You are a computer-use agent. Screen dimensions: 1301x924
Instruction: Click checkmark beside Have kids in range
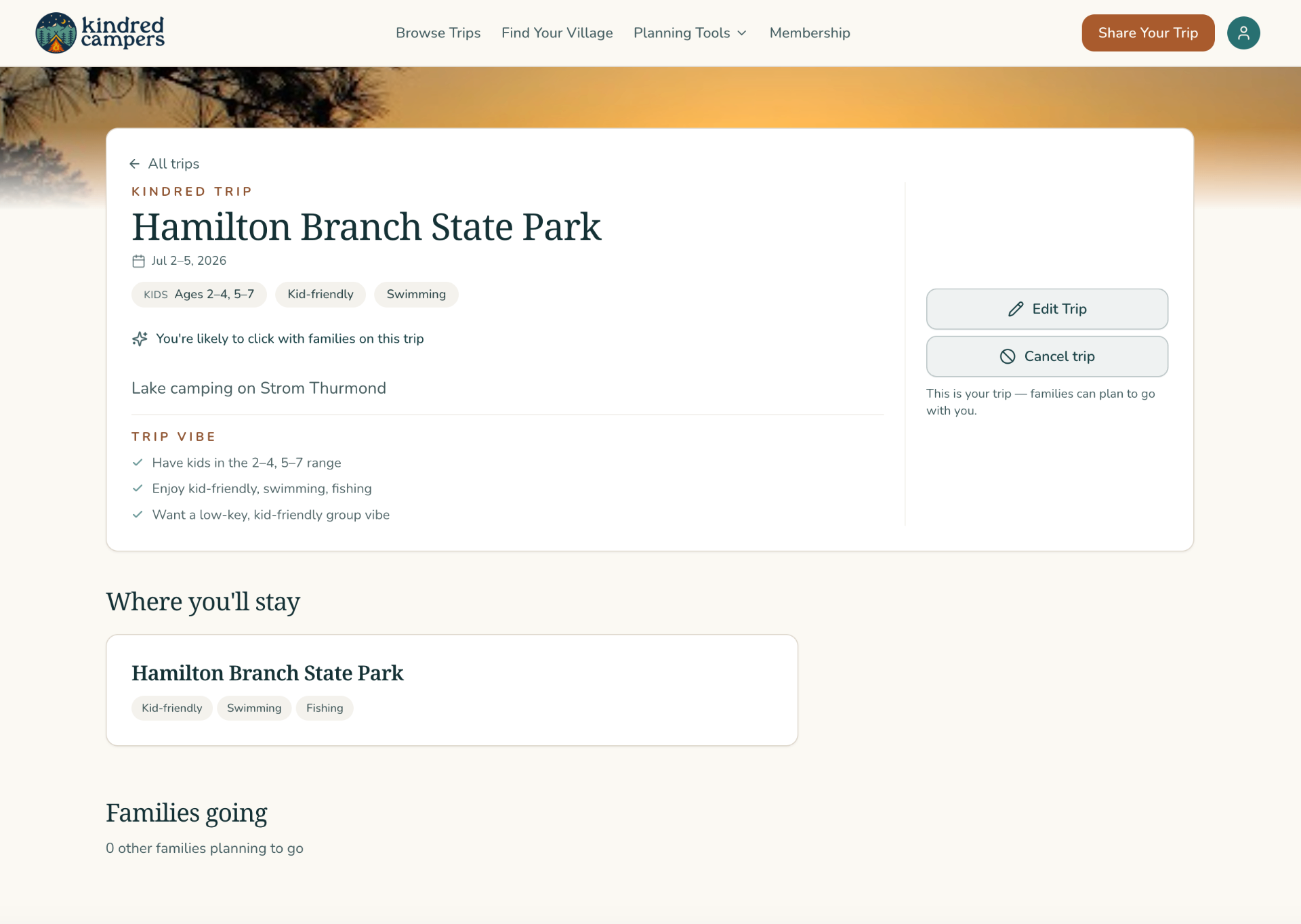pos(138,463)
